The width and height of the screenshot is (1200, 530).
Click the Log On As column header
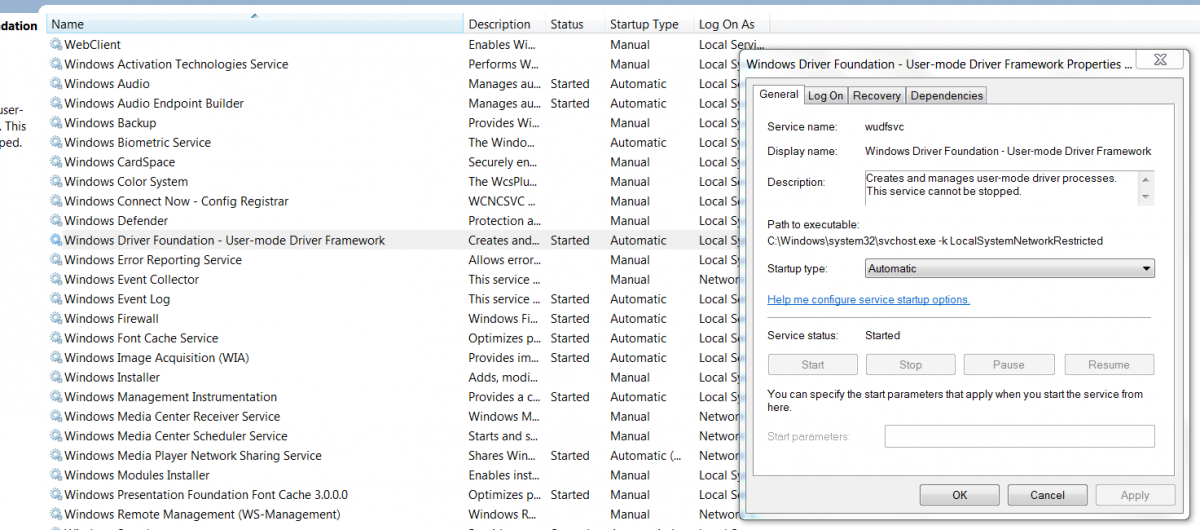(x=732, y=24)
